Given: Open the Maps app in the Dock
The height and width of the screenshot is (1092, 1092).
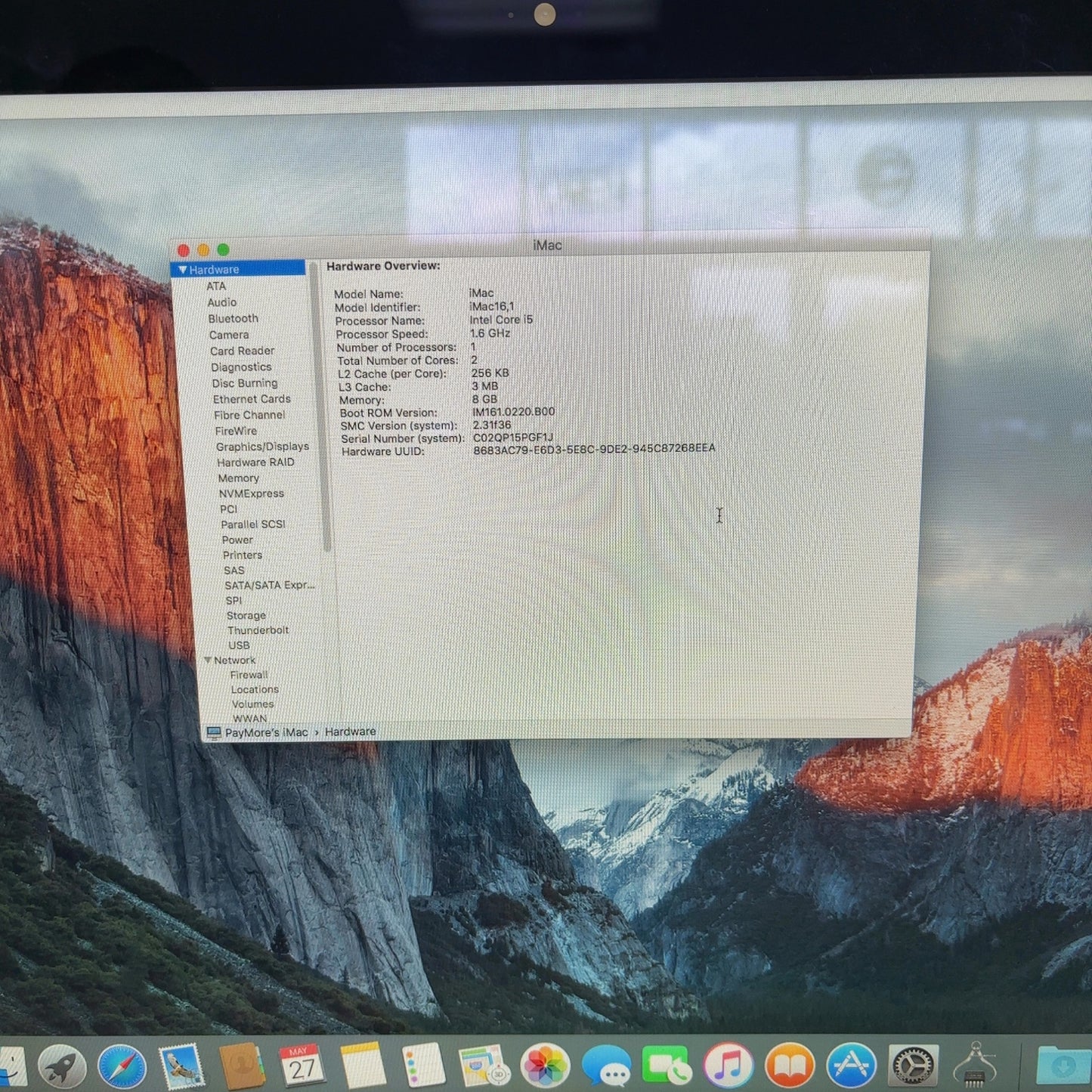Looking at the screenshot, I should (484, 1066).
